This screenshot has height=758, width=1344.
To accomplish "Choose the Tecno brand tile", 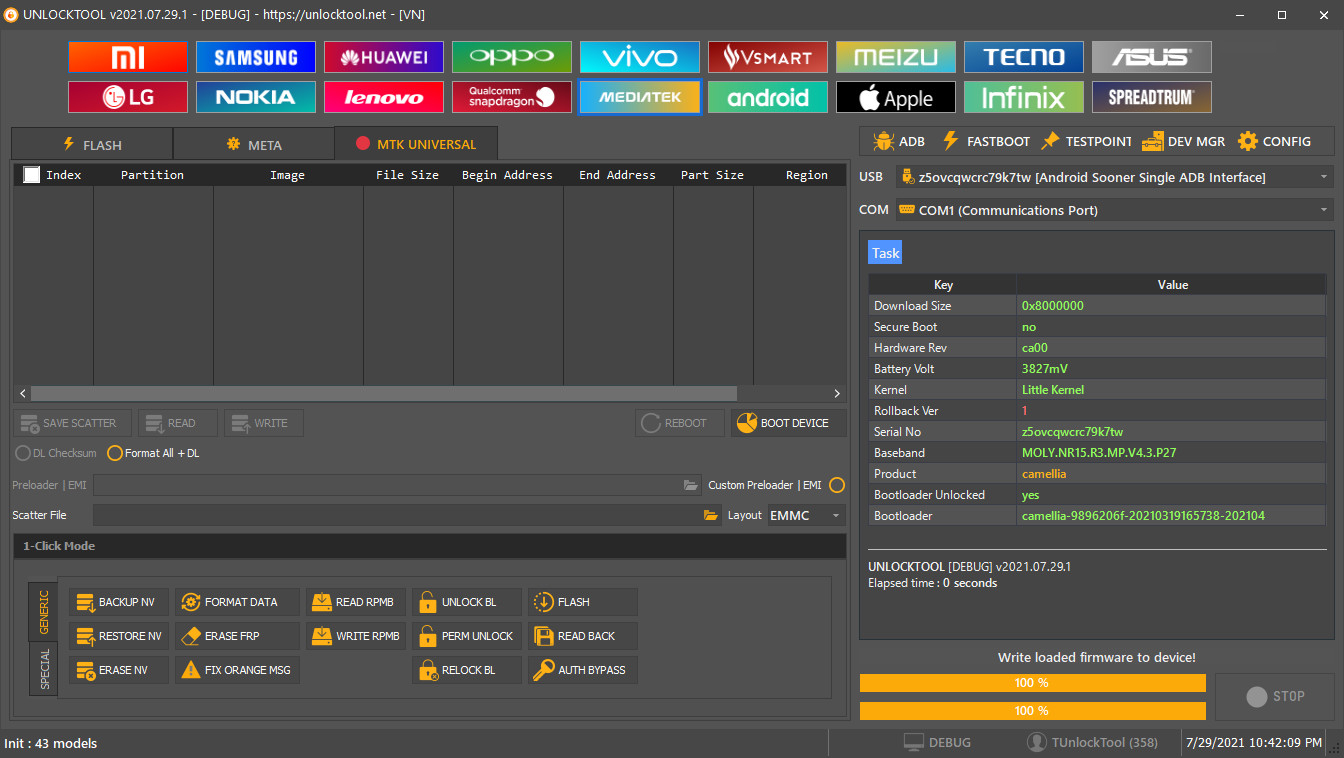I will point(1024,57).
